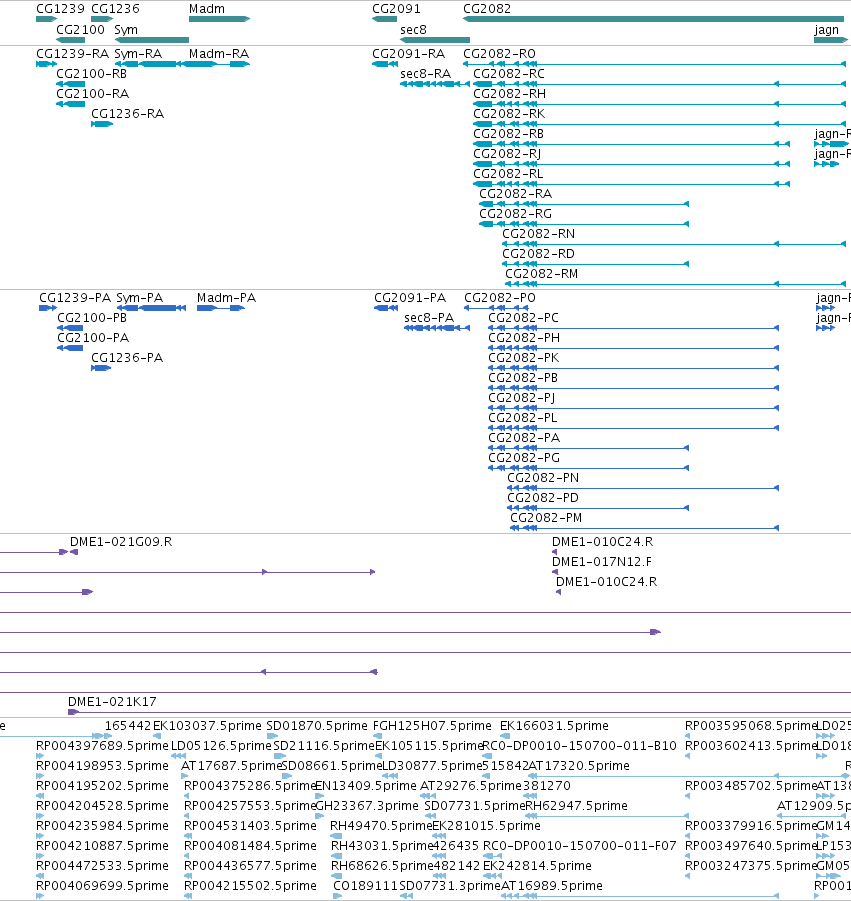Image resolution: width=851 pixels, height=901 pixels.
Task: Open the CG2082-RN transcript label
Action: (x=539, y=233)
